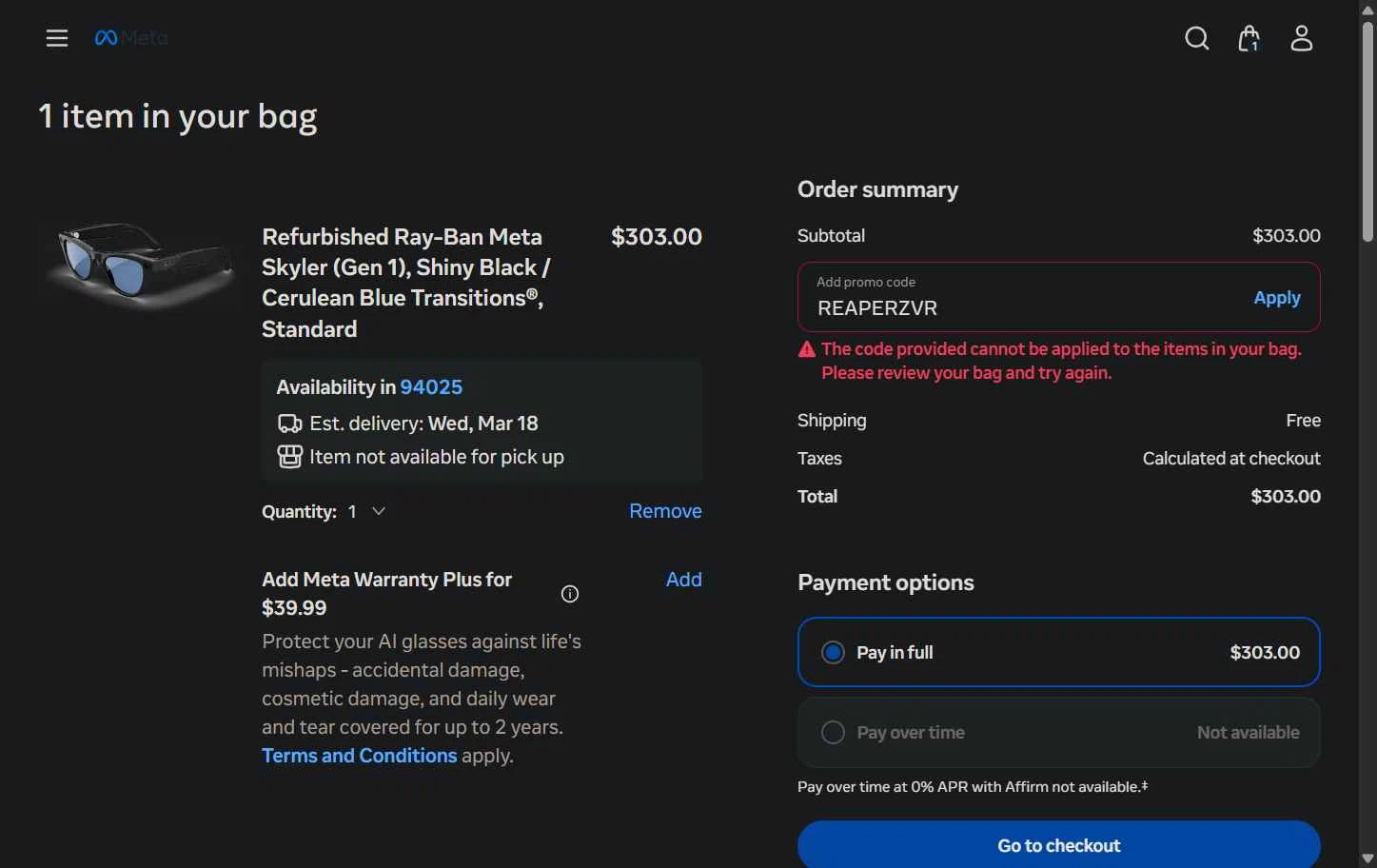Click the Payment options heading
The width and height of the screenshot is (1377, 868).
(x=885, y=582)
